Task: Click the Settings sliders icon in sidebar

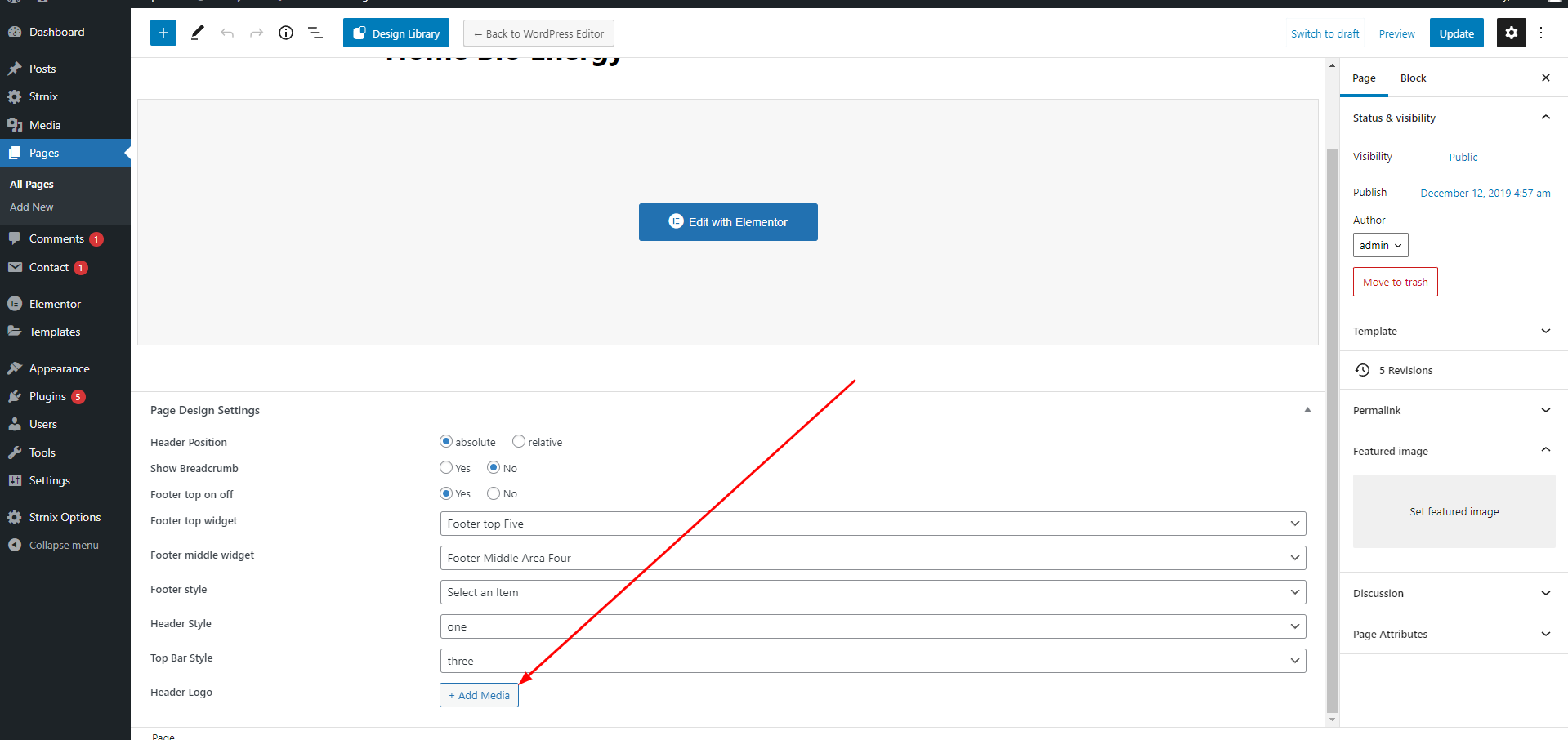Action: 15,480
